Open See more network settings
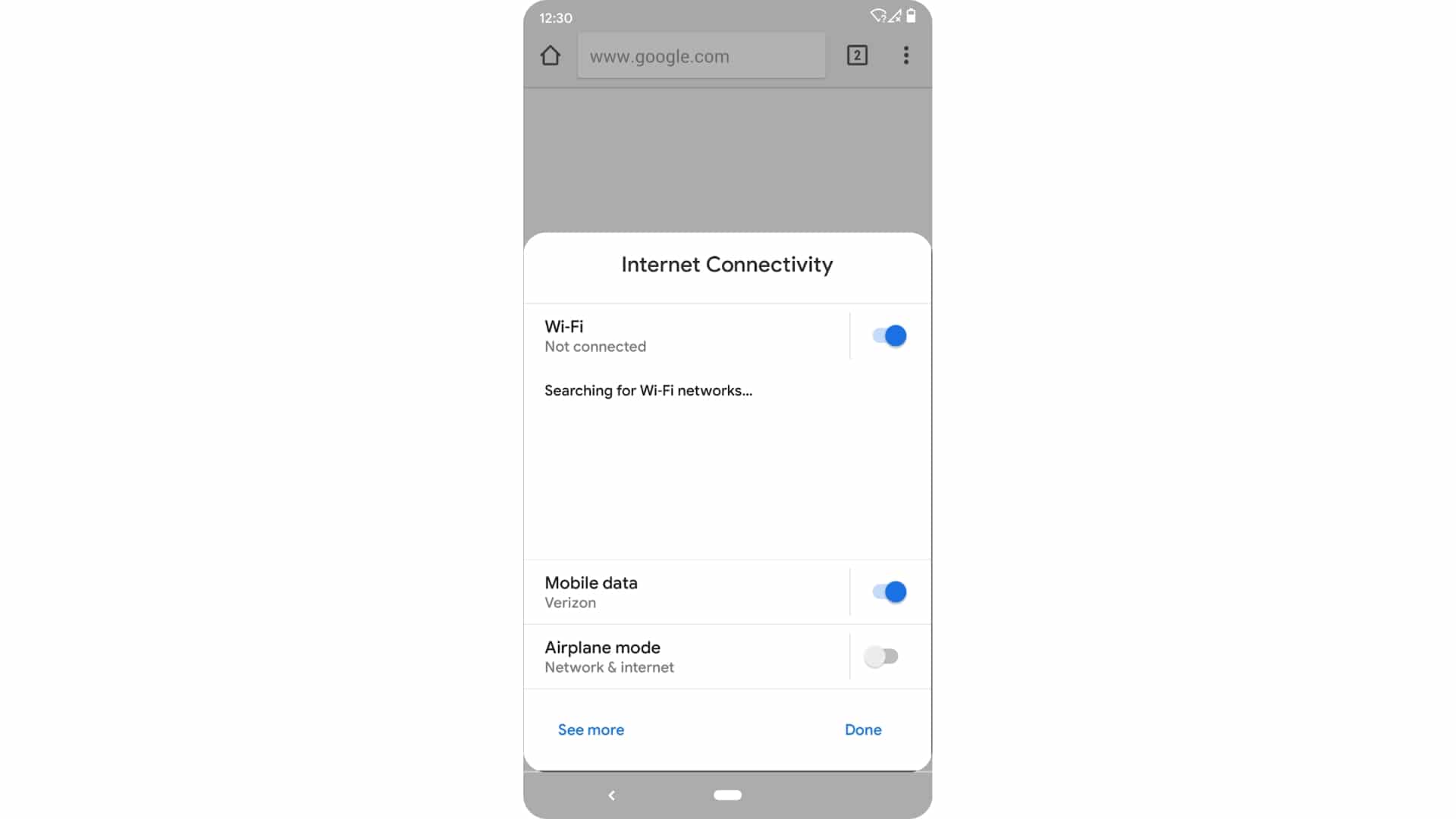This screenshot has height=819, width=1456. 590,729
